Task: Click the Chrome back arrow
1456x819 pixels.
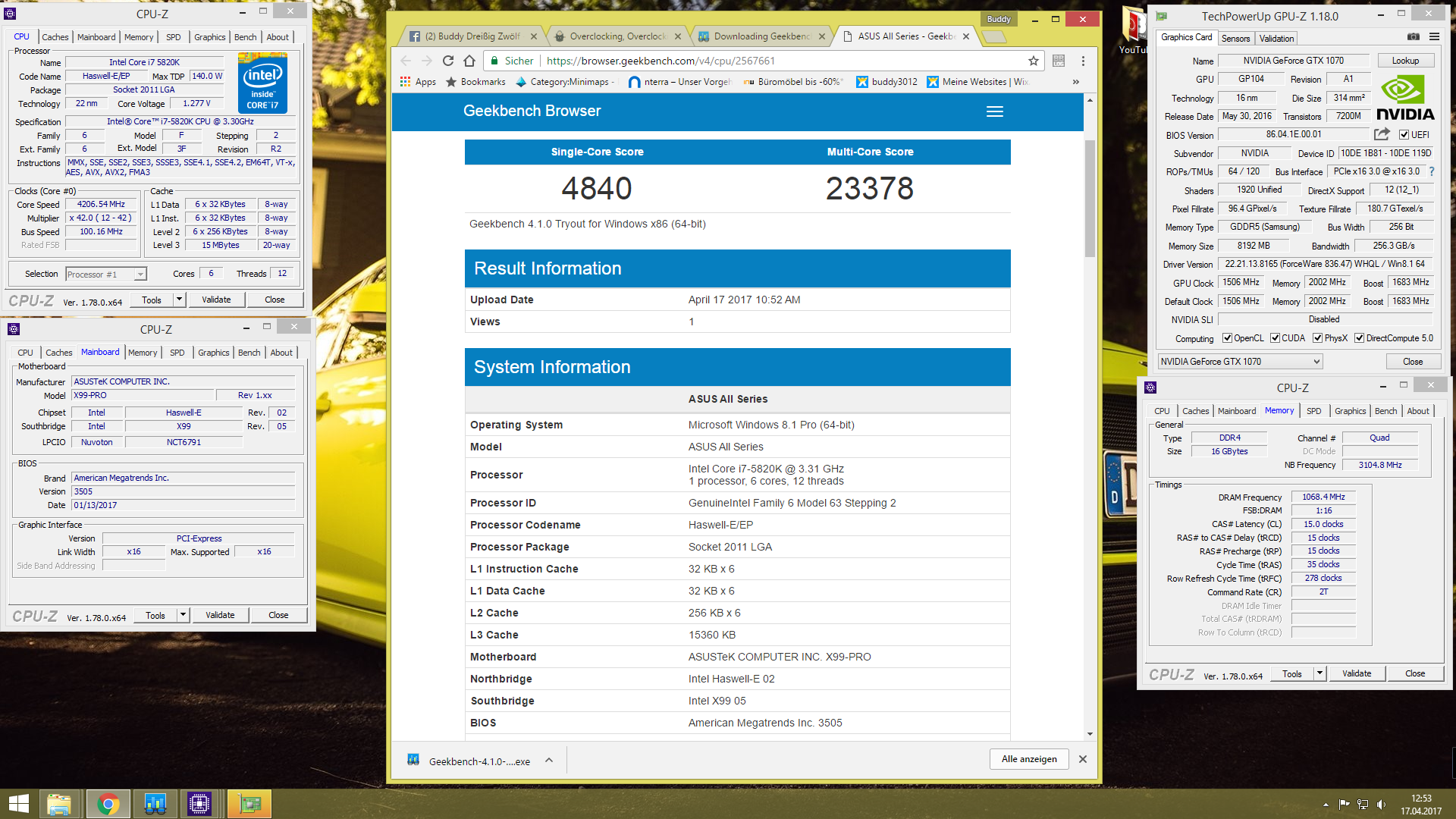Action: coord(406,61)
